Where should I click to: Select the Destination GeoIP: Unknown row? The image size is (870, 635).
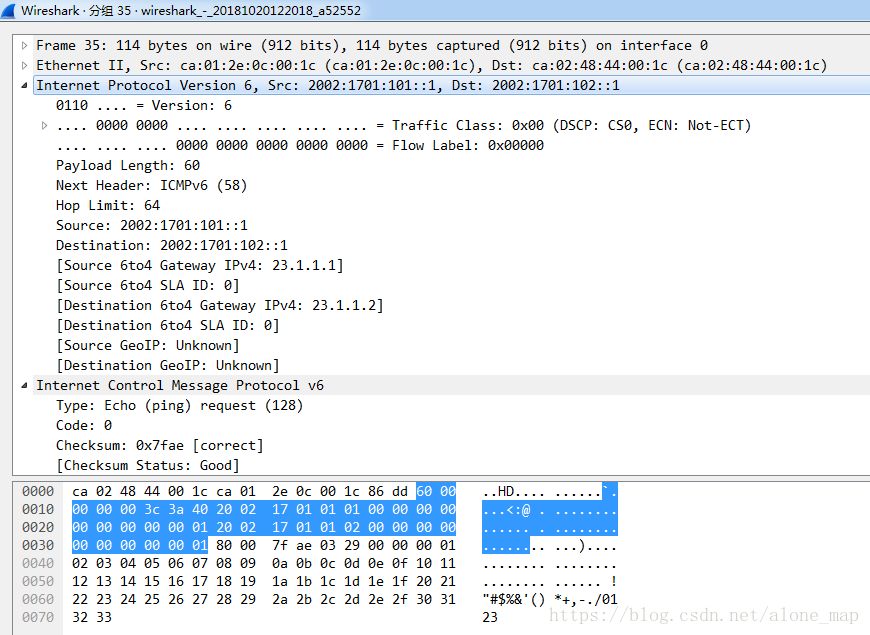[x=168, y=365]
